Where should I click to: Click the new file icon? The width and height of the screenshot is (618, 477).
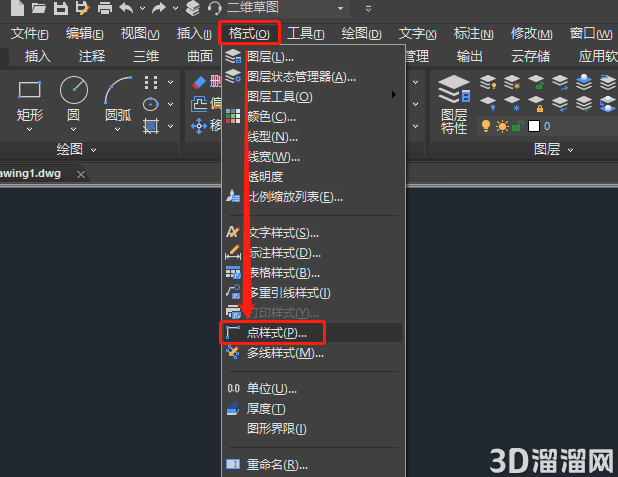(17, 7)
